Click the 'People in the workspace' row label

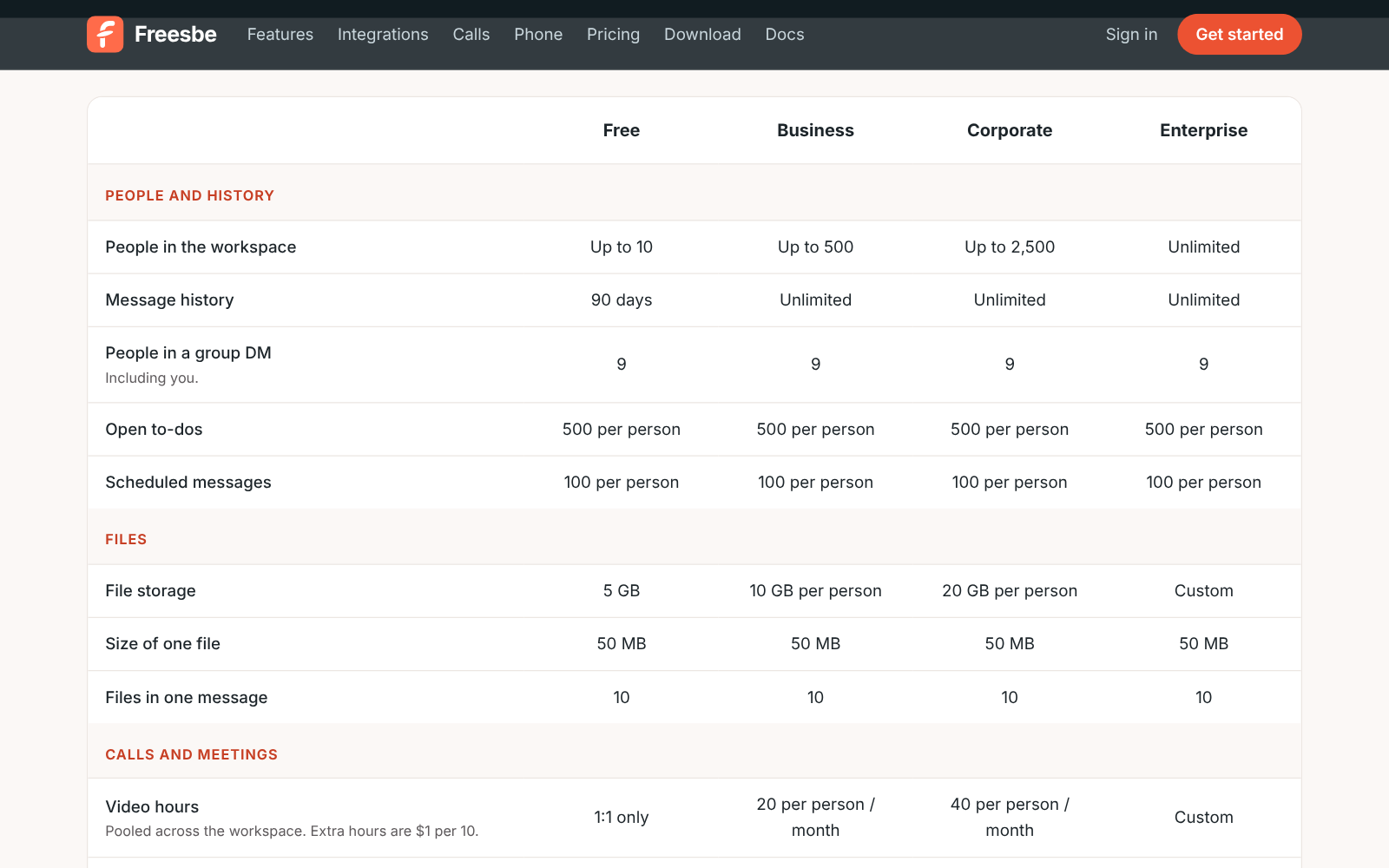point(201,247)
